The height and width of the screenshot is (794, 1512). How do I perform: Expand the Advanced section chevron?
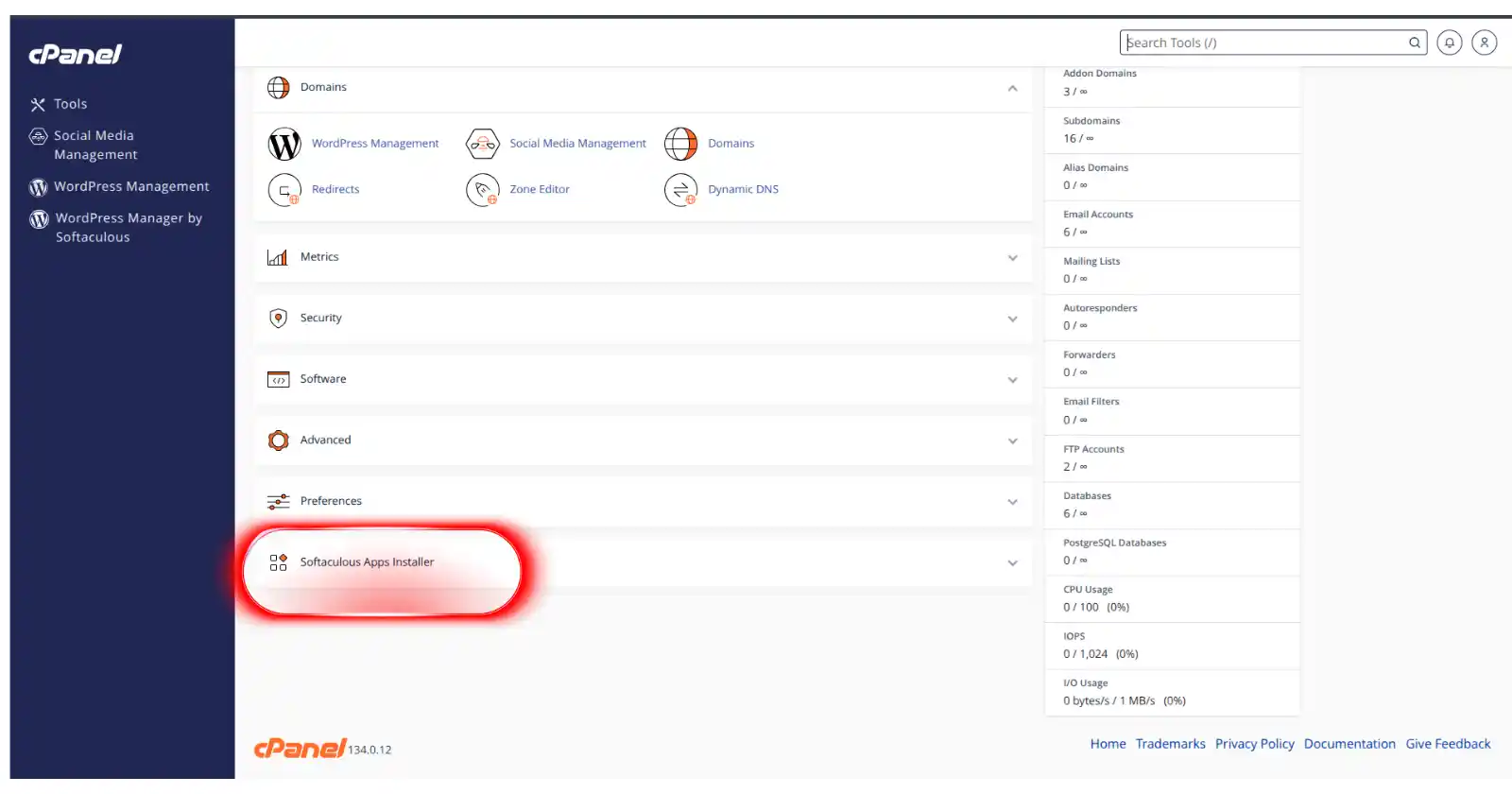(1012, 441)
